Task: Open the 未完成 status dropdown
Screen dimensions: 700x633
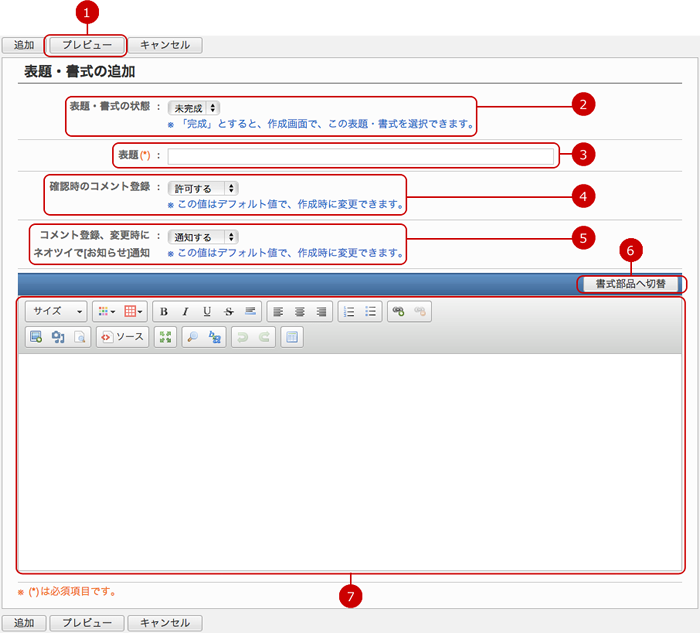Action: (194, 108)
